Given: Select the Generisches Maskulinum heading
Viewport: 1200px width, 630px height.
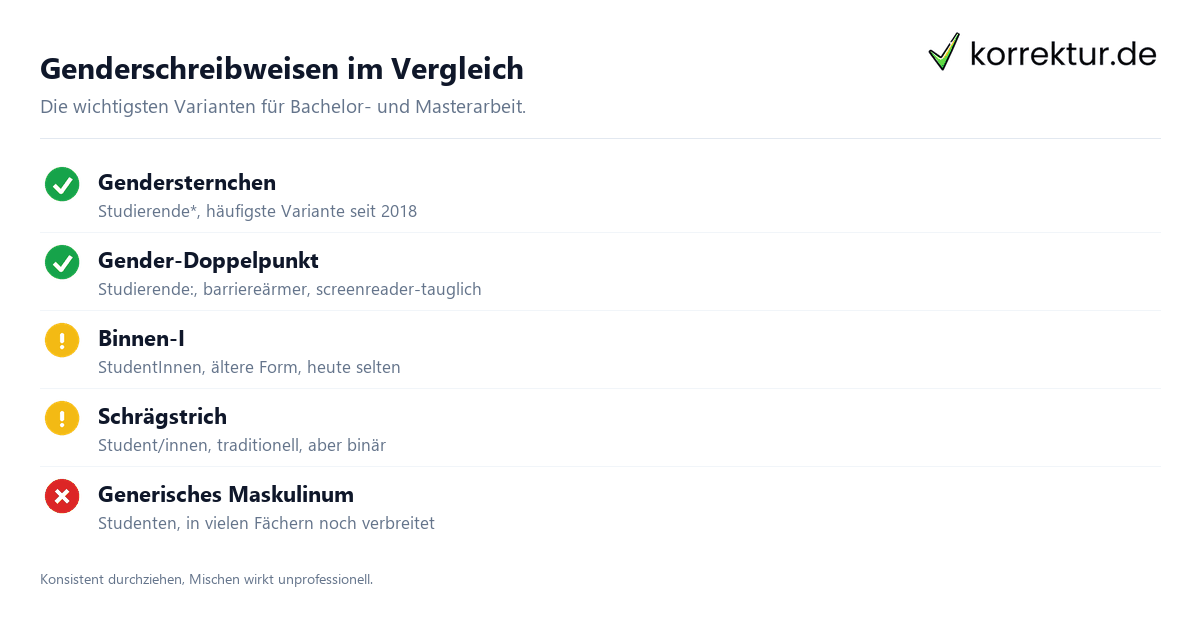Looking at the screenshot, I should point(226,495).
